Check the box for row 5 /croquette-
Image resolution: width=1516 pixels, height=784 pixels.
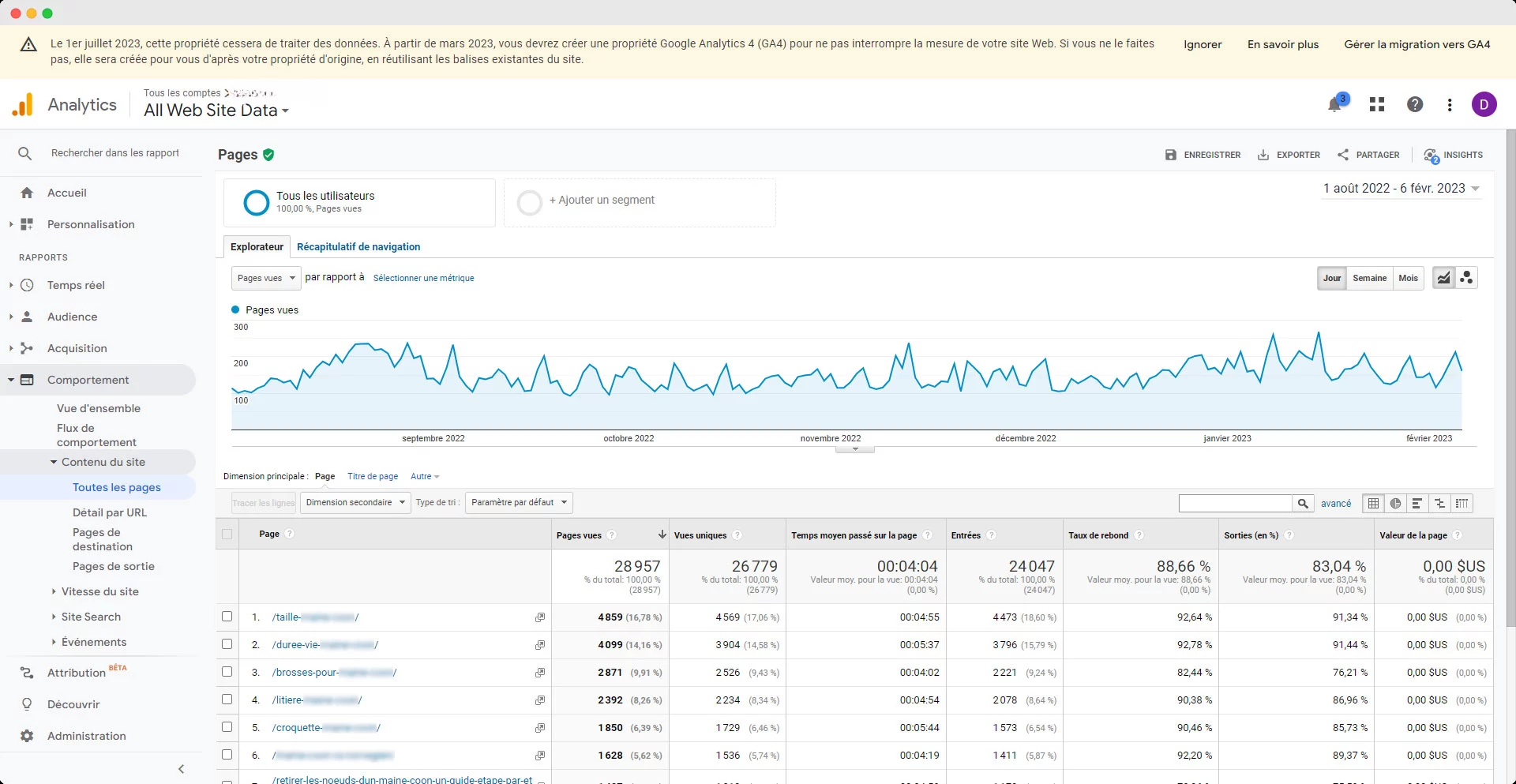(227, 727)
